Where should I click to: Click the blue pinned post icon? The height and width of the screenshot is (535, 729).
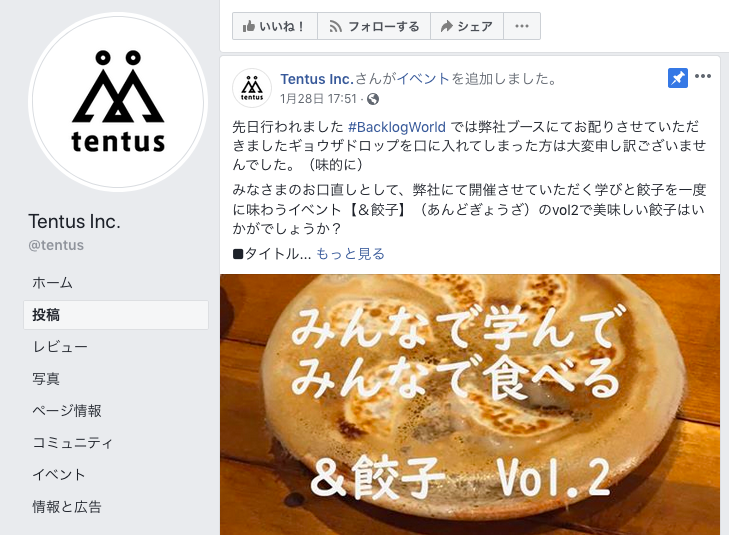tap(677, 78)
